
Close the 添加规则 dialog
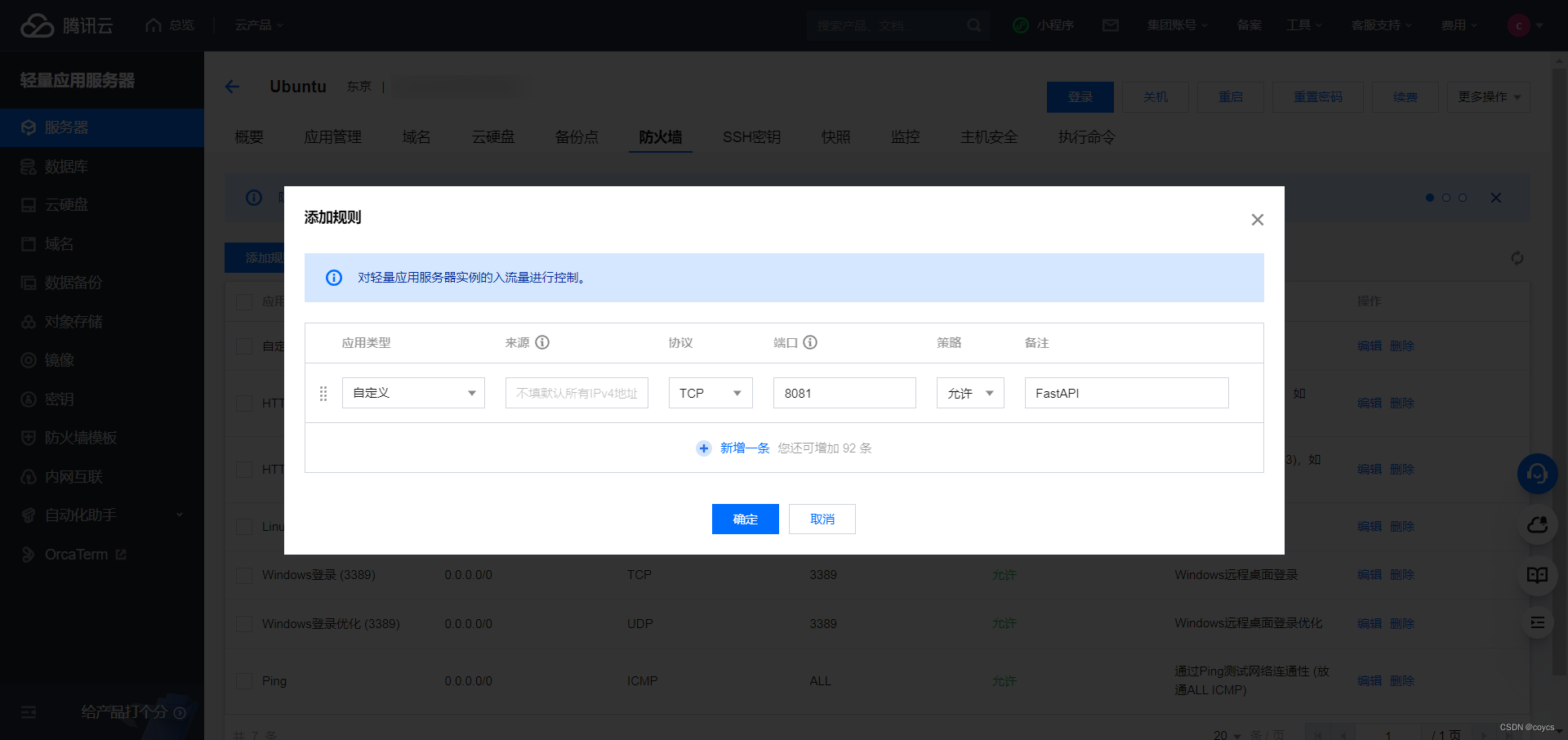[x=1258, y=220]
